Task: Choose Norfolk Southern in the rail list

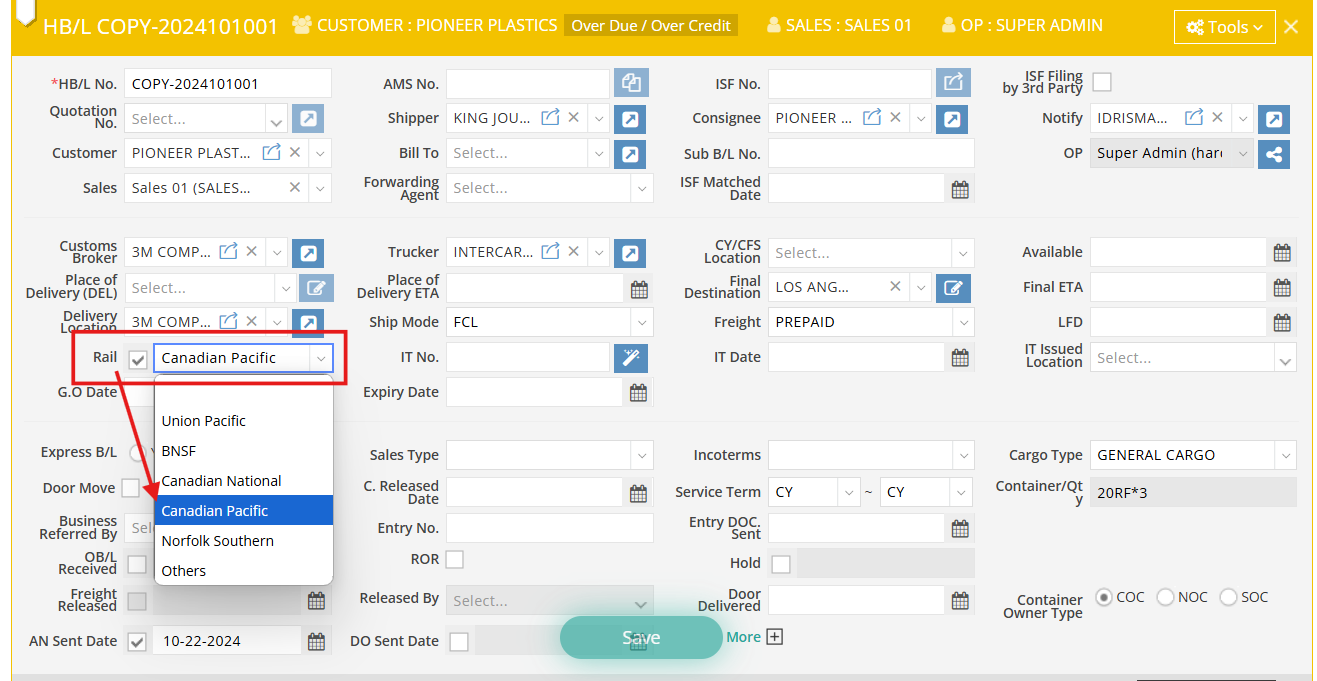Action: (x=217, y=541)
